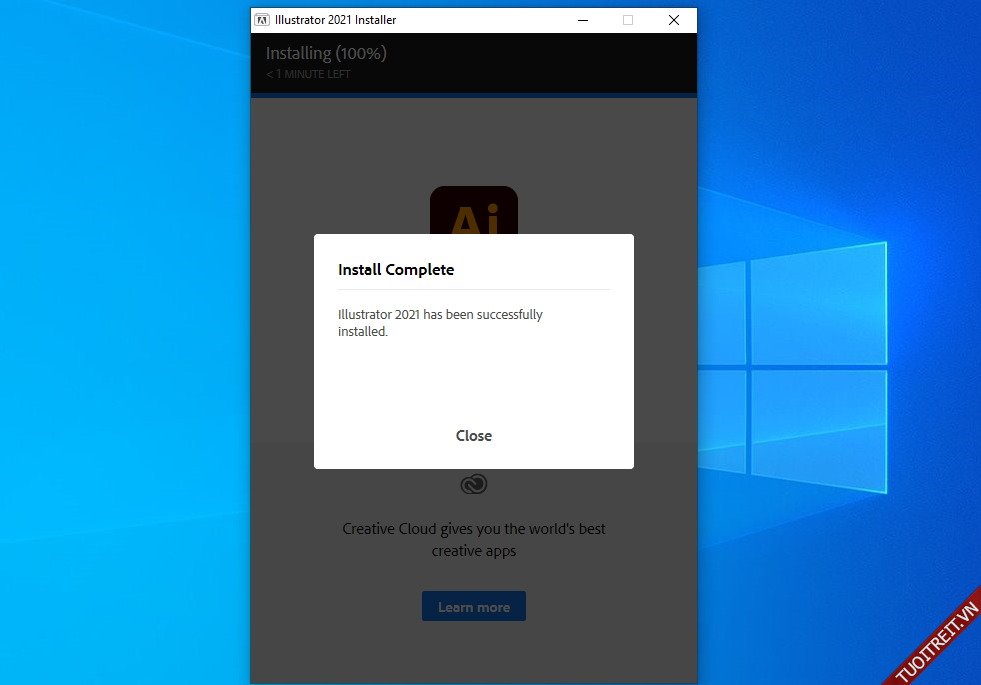The width and height of the screenshot is (981, 685).
Task: Click the Adobe icon in the title bar
Action: tap(261, 20)
